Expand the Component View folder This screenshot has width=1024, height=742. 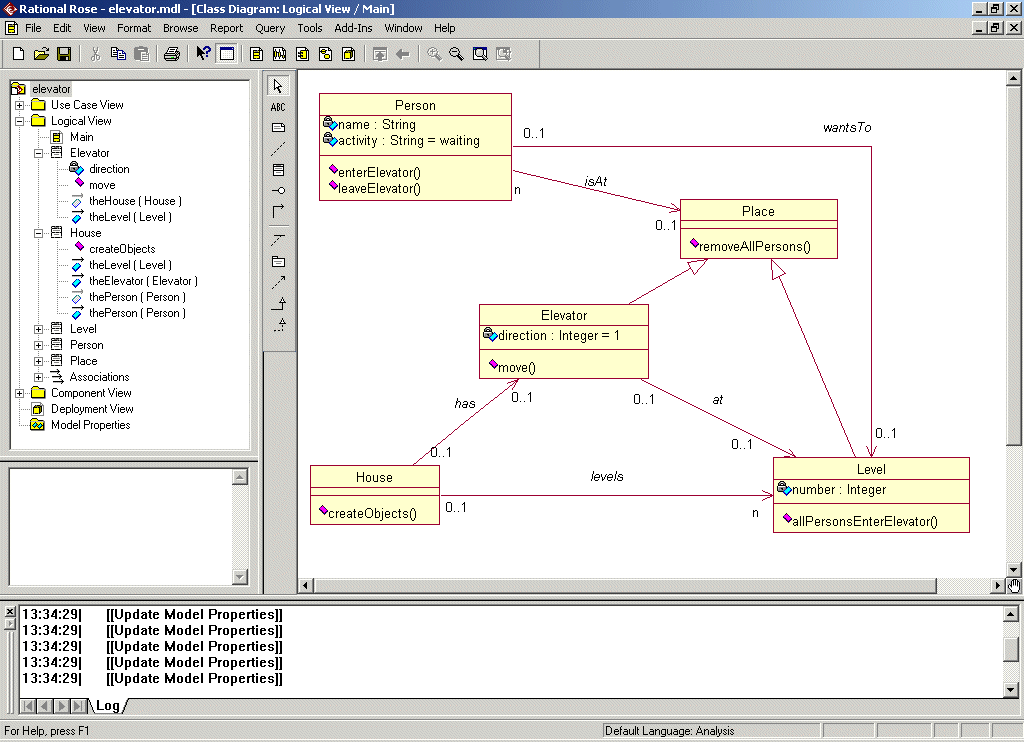click(20, 393)
